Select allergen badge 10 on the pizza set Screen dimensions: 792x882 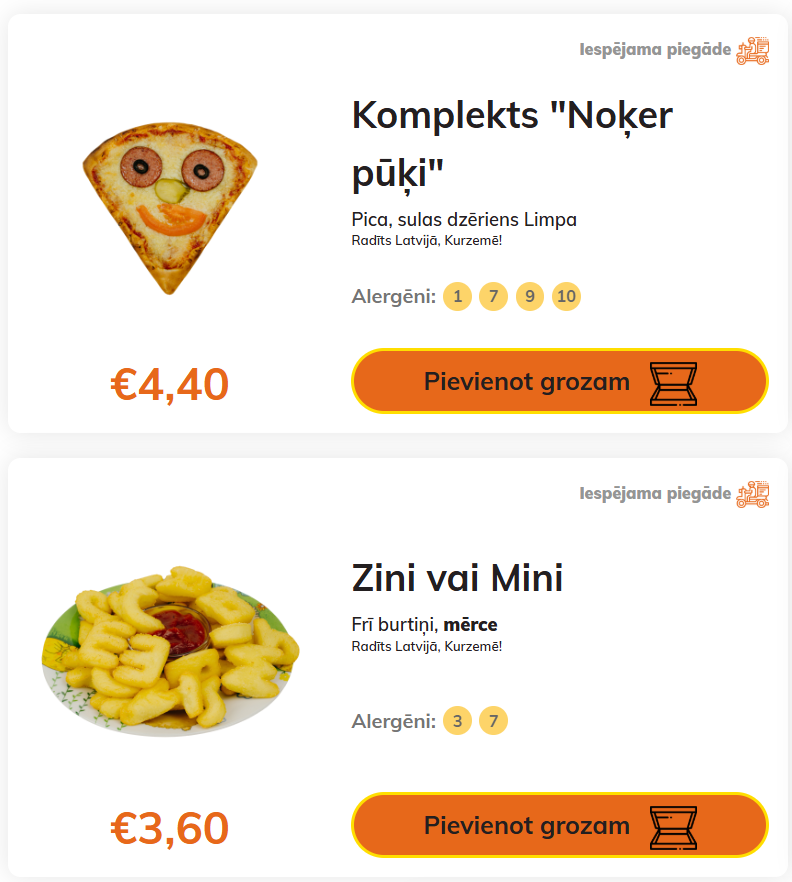566,297
